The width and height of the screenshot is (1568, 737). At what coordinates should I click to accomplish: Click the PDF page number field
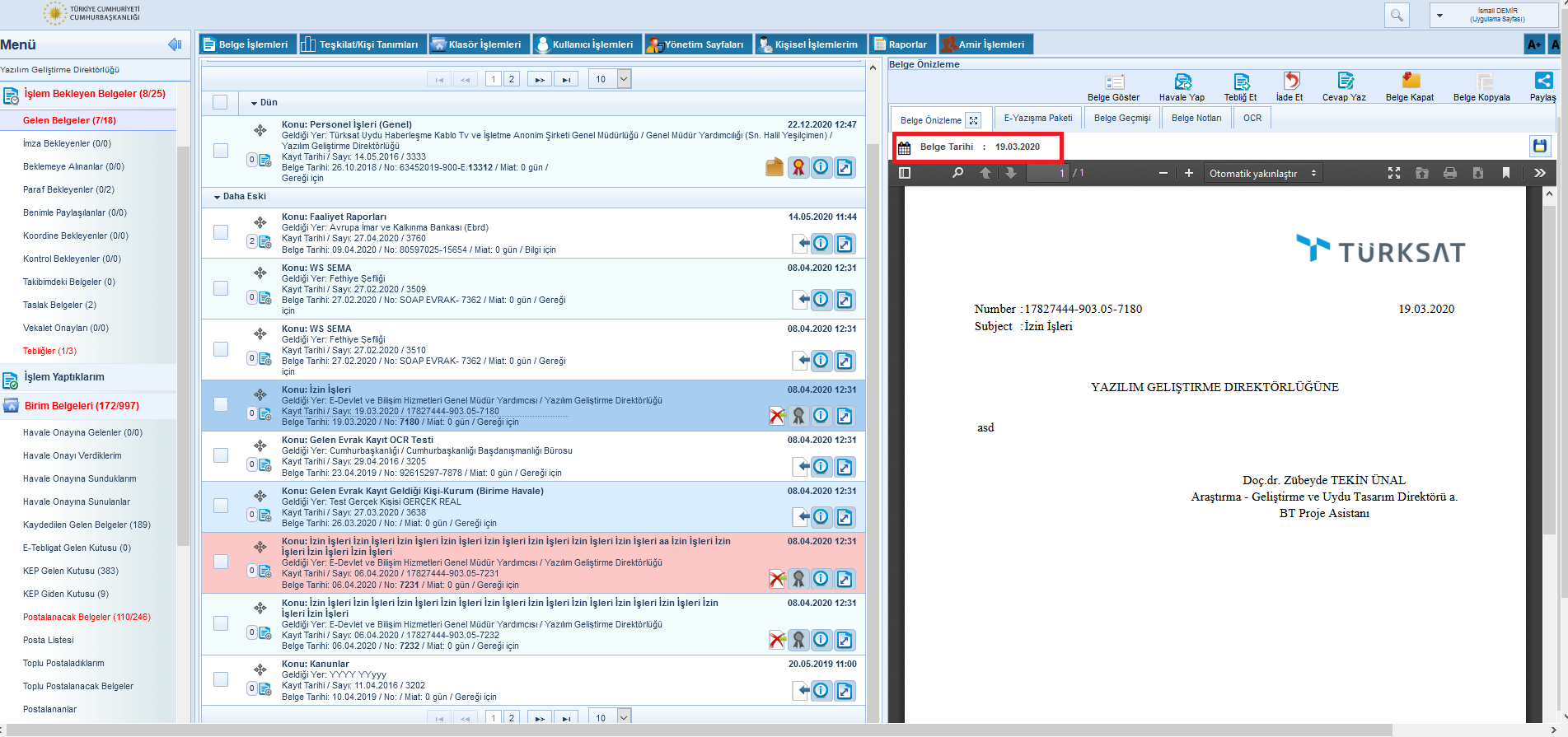pos(1047,173)
